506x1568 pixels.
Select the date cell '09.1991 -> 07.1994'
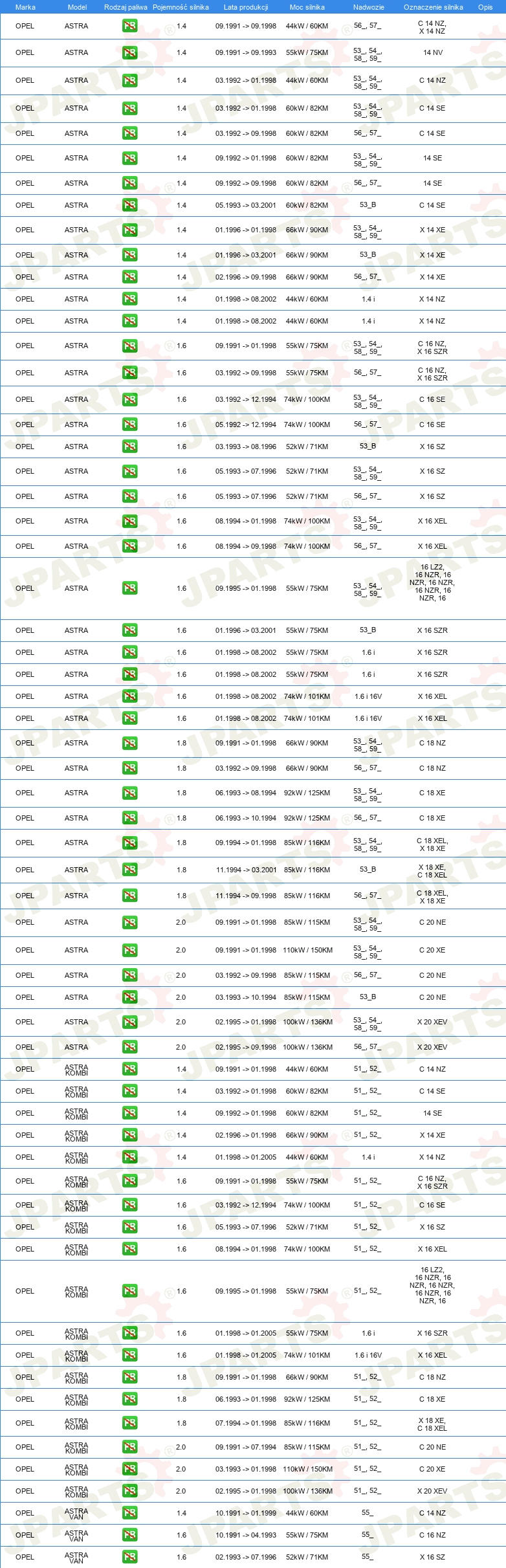click(246, 1447)
